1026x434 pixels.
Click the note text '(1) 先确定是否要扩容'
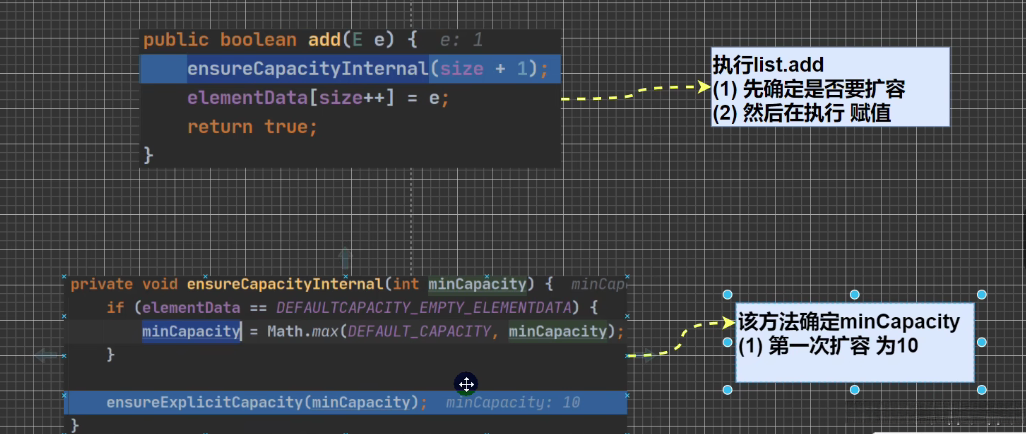click(x=809, y=88)
